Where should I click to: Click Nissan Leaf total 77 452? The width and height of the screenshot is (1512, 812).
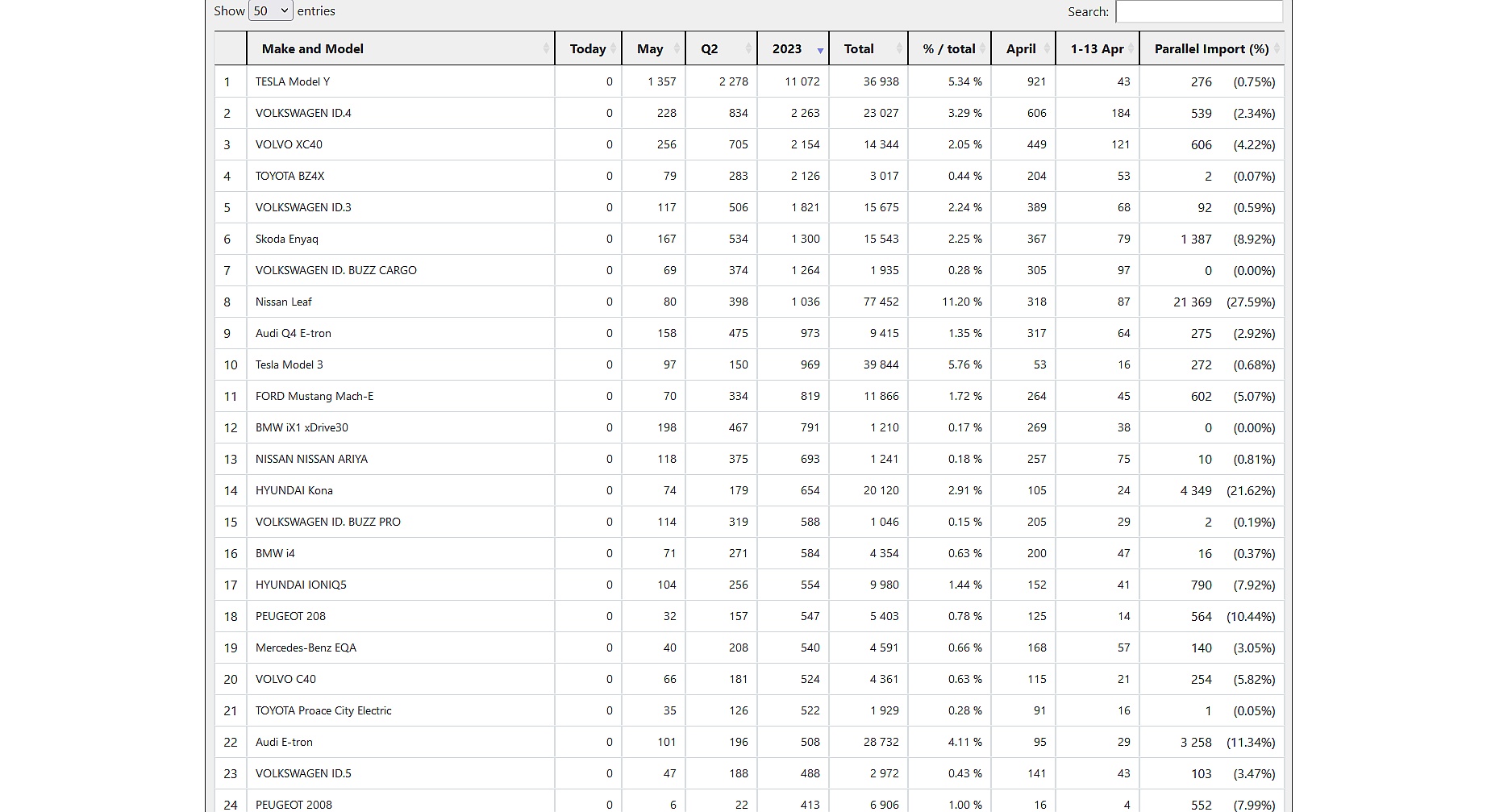[881, 302]
